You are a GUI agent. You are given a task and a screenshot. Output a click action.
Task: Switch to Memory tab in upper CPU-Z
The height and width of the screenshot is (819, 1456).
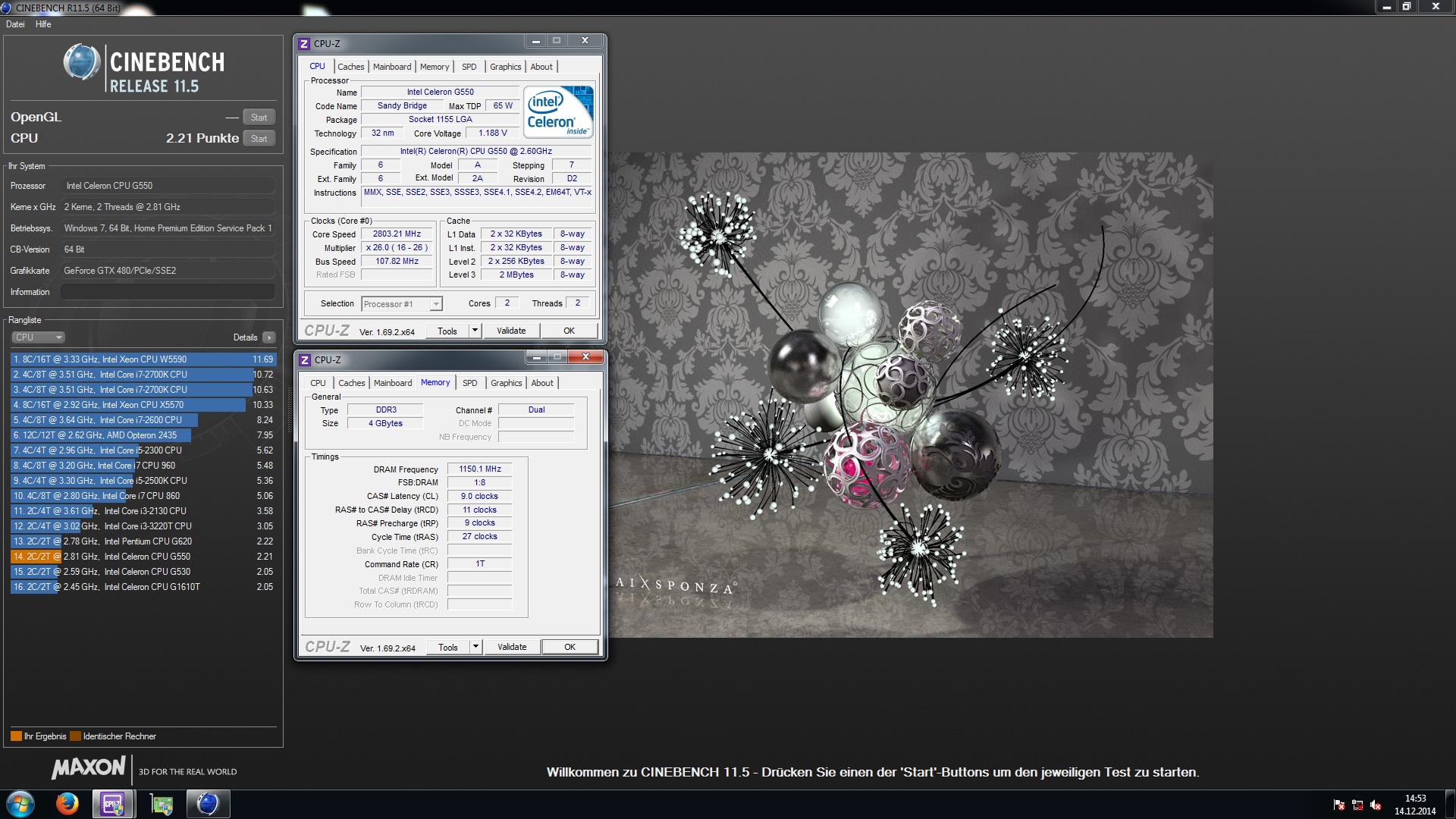click(x=435, y=67)
